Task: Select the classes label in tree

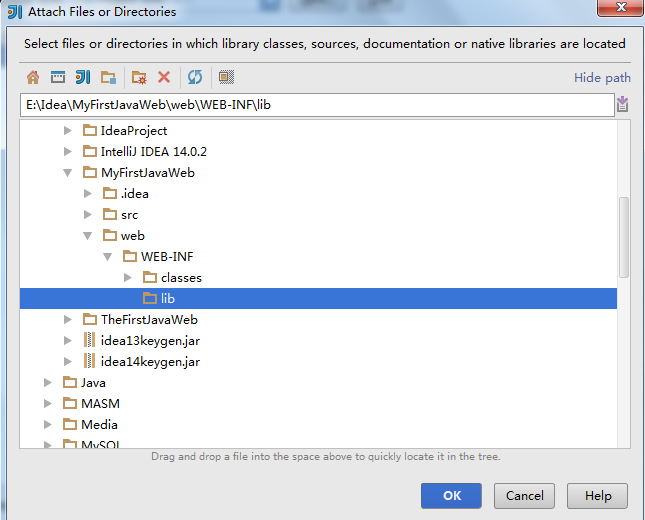Action: [181, 277]
